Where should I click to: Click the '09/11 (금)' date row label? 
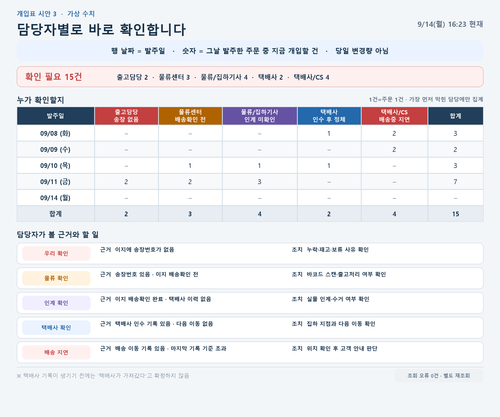(55, 182)
